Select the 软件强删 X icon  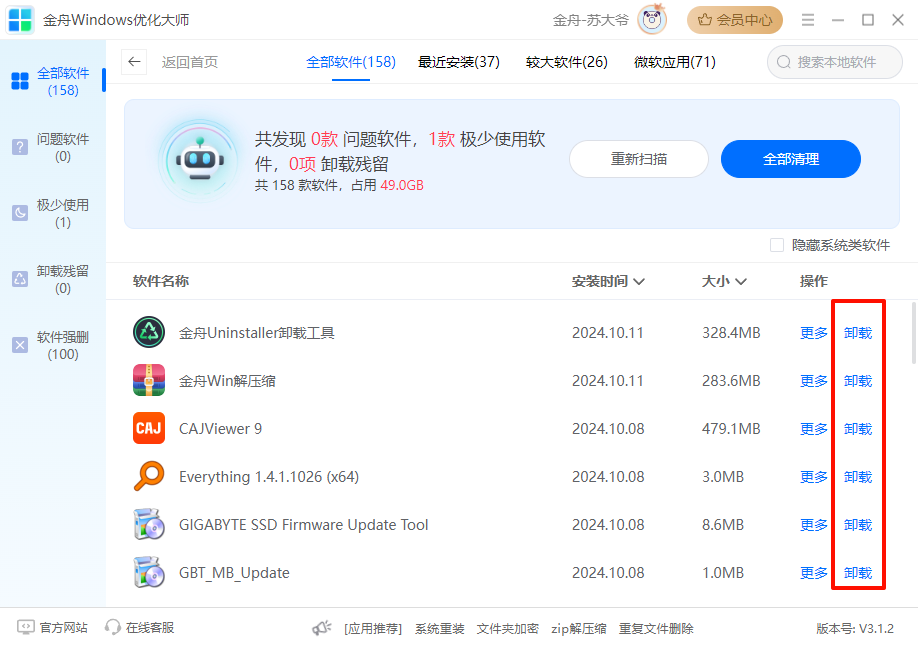coord(20,345)
